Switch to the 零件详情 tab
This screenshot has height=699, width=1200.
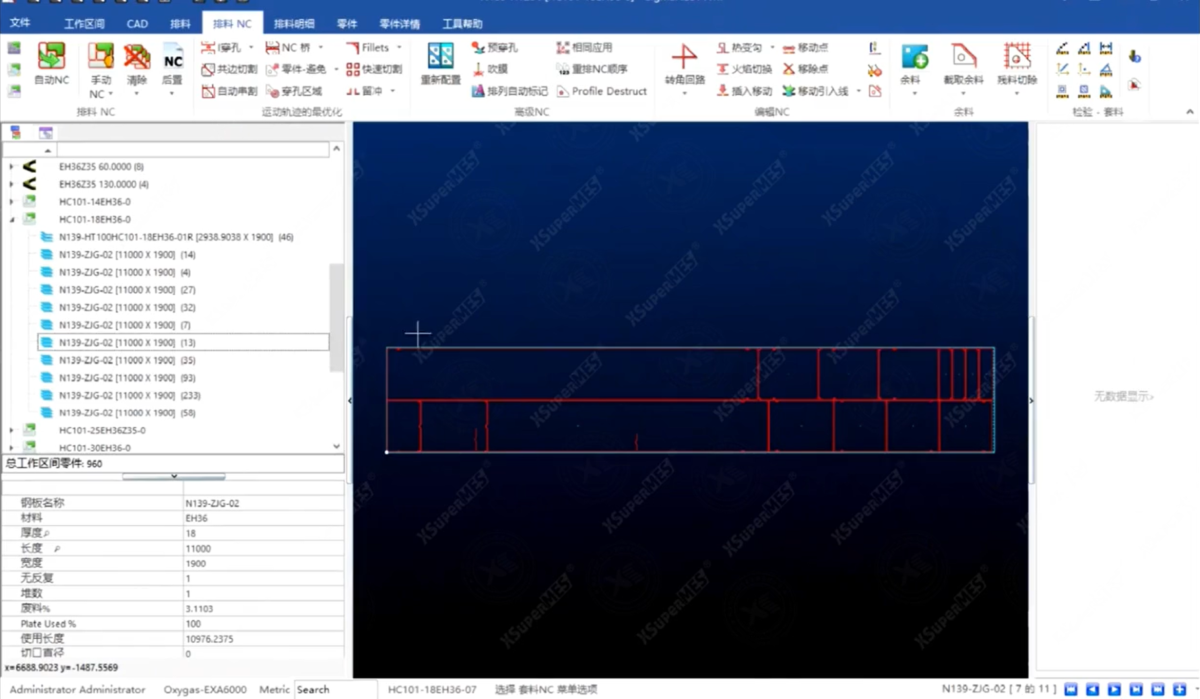400,23
